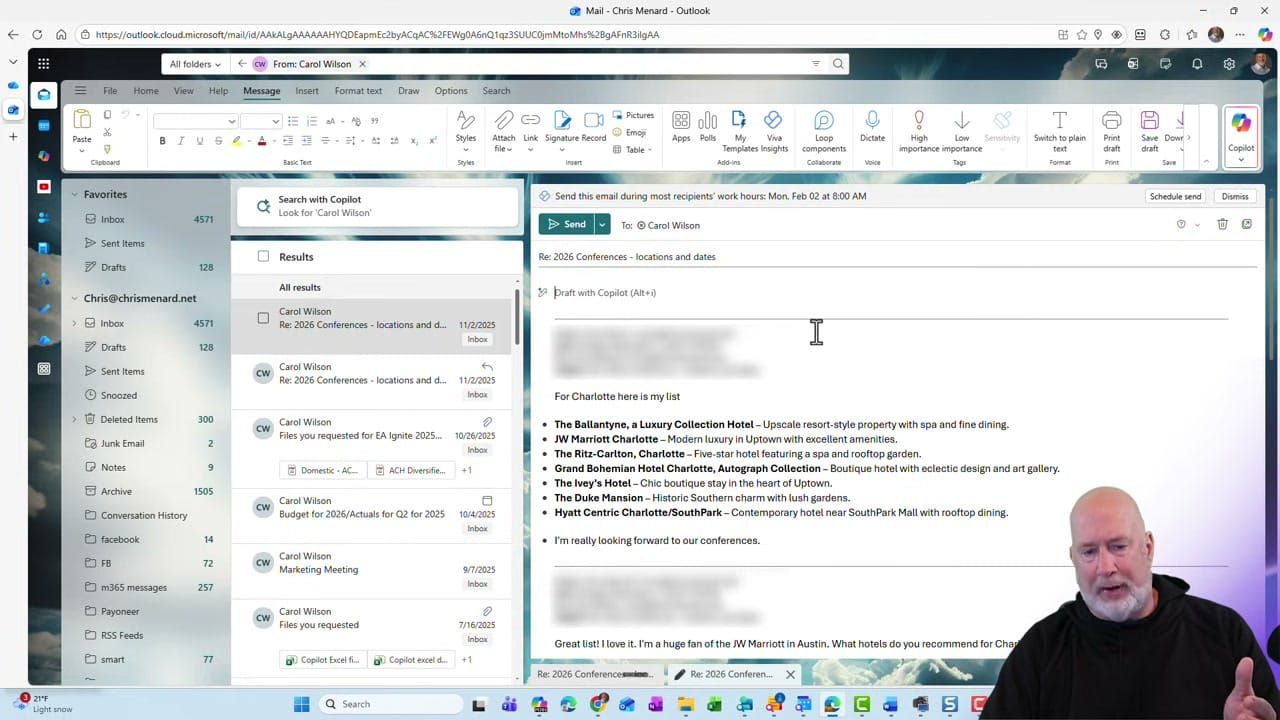Toggle bold formatting

[x=162, y=140]
